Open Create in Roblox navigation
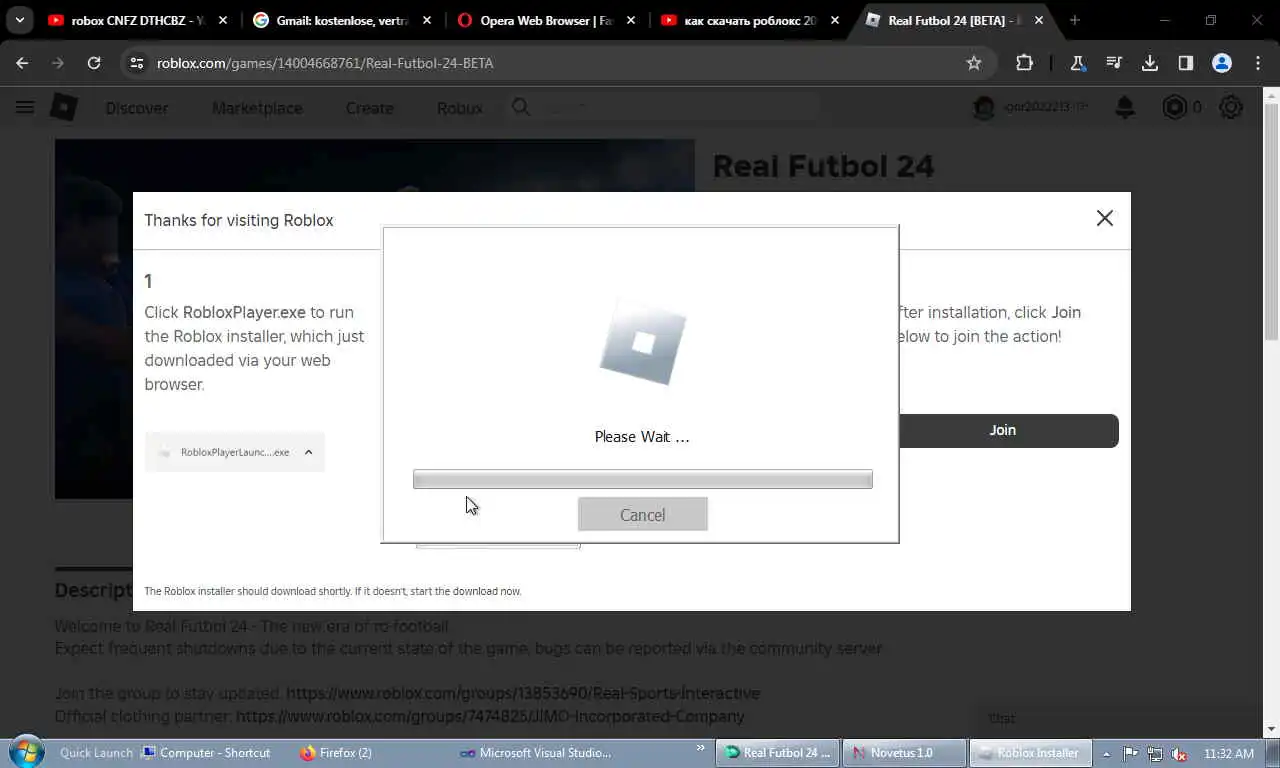 (369, 108)
